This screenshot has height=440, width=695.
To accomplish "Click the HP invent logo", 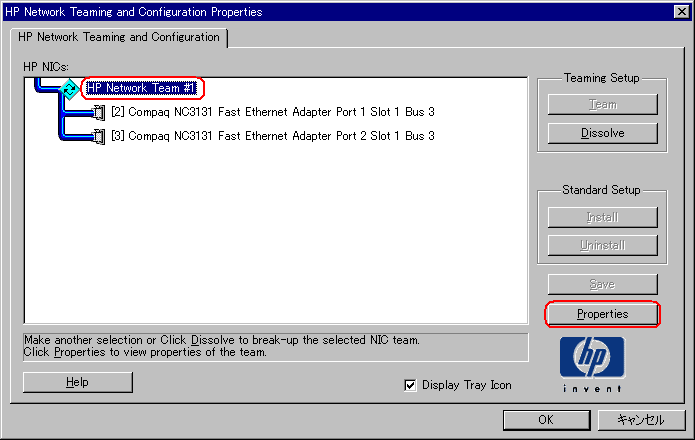I will pos(592,364).
